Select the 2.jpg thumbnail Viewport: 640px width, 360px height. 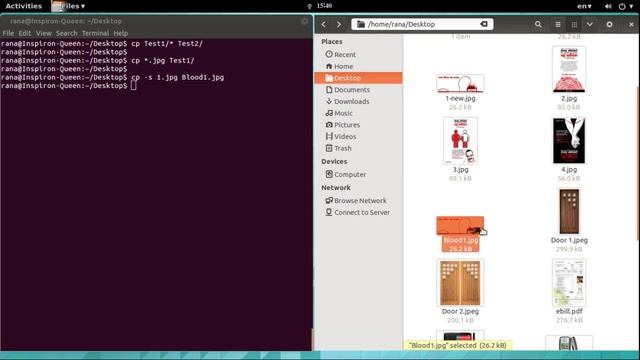tap(569, 69)
